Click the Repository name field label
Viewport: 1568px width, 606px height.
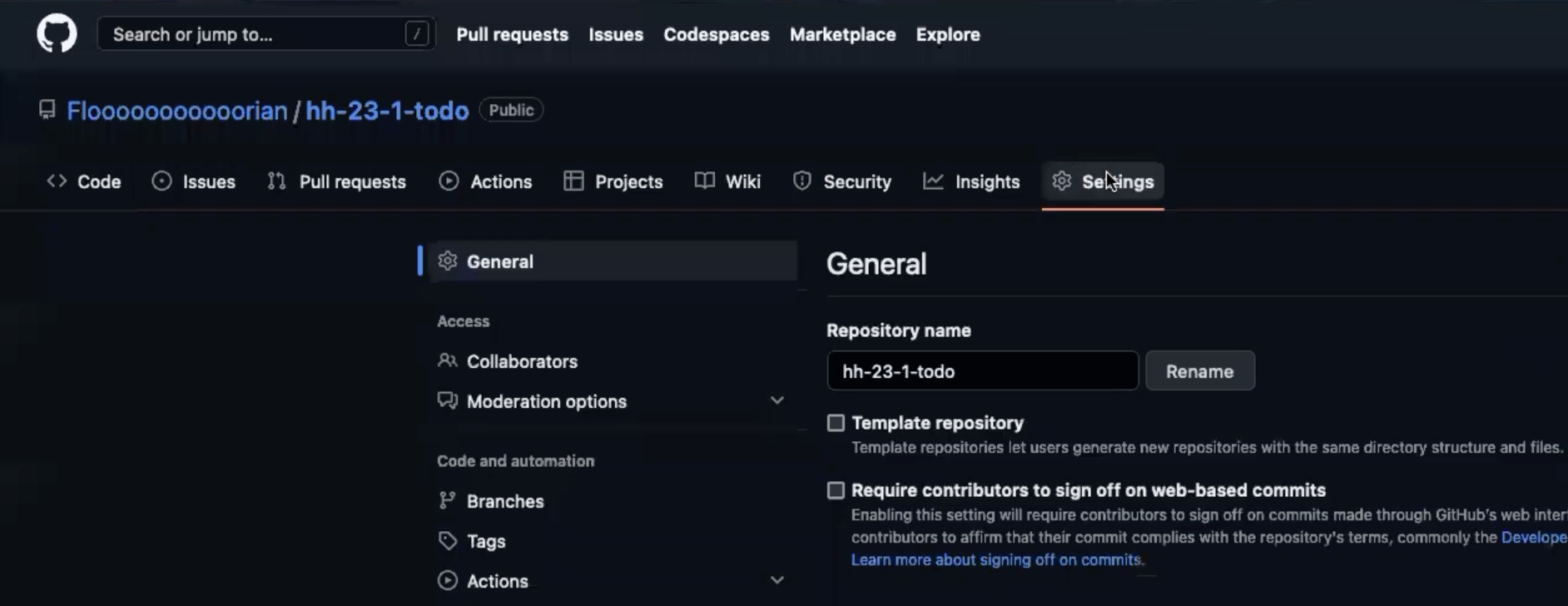click(899, 330)
